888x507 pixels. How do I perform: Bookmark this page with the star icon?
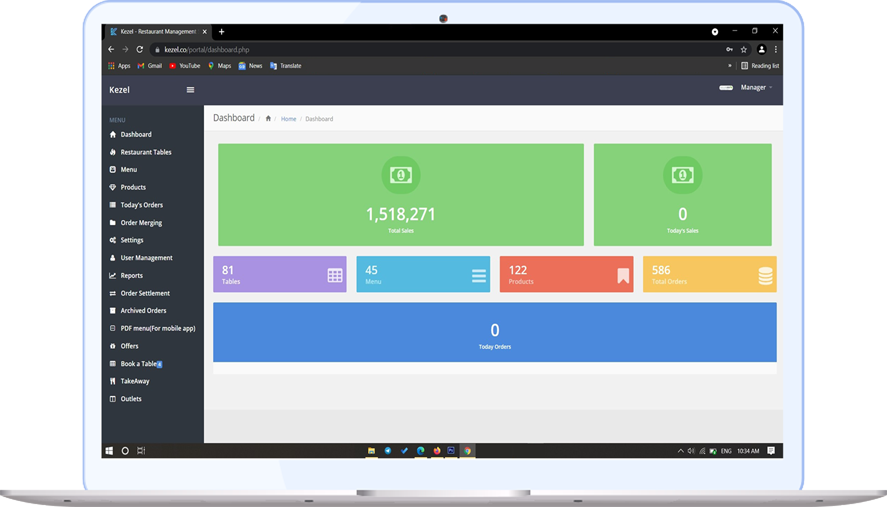(743, 49)
